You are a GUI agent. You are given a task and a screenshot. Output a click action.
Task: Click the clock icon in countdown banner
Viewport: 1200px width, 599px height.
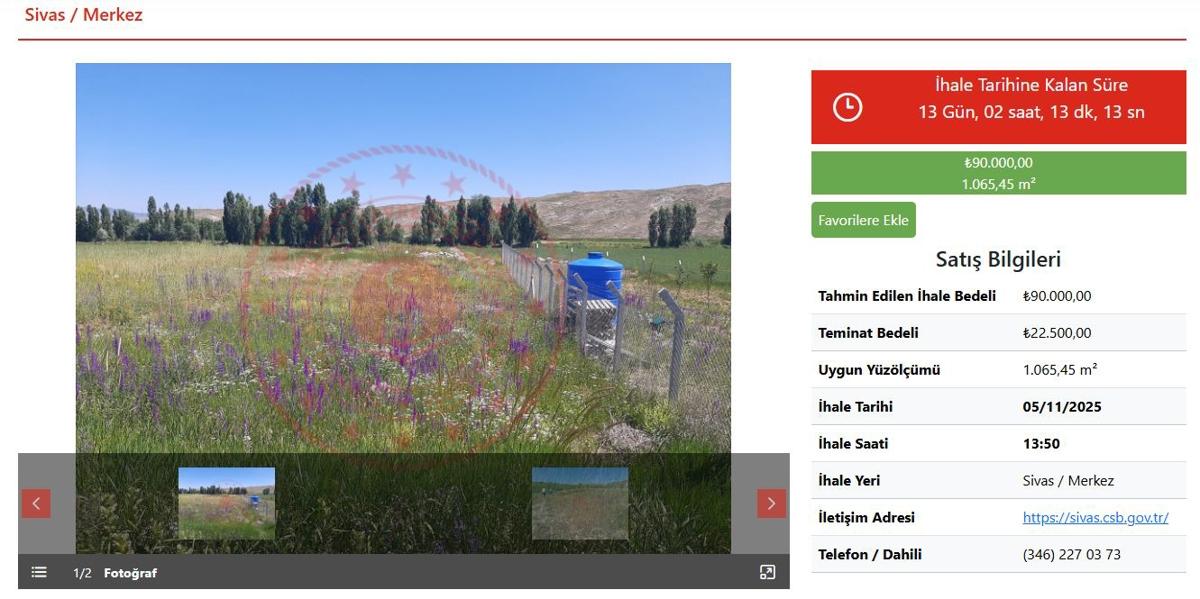847,107
